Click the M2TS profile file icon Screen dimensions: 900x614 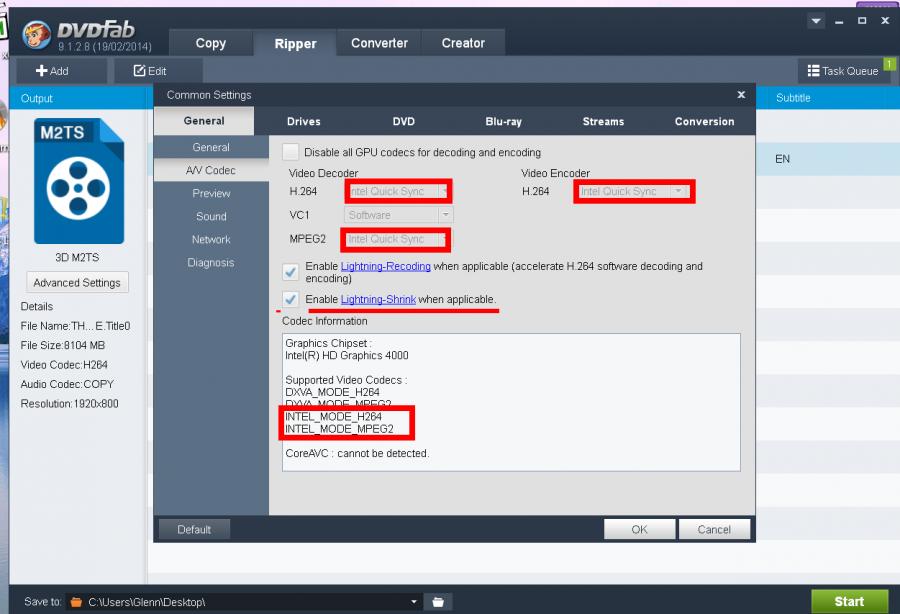coord(79,181)
